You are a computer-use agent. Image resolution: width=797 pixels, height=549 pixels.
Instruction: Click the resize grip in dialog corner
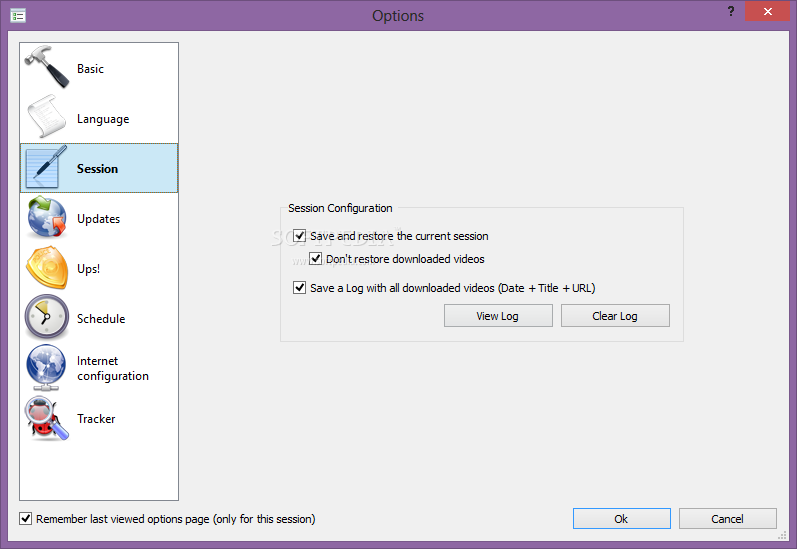point(783,535)
